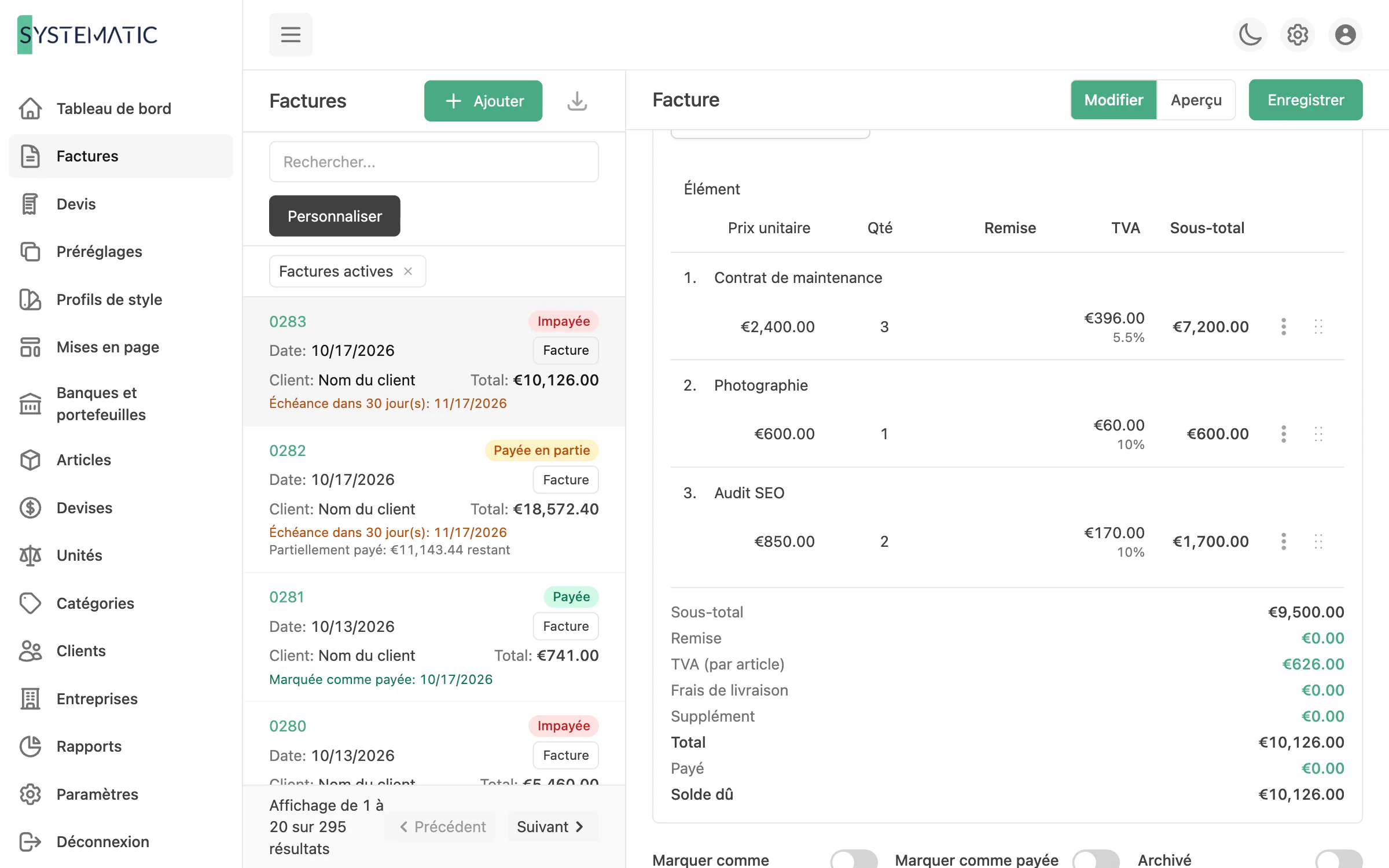Open hamburger menu to collapse sidebar
Screen dimensions: 1389x868
coord(291,35)
